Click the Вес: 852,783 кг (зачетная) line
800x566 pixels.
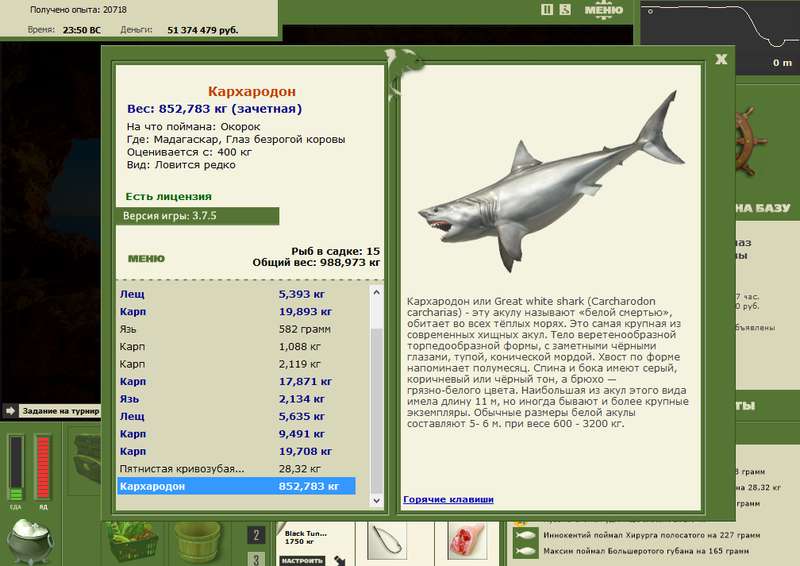tap(214, 109)
